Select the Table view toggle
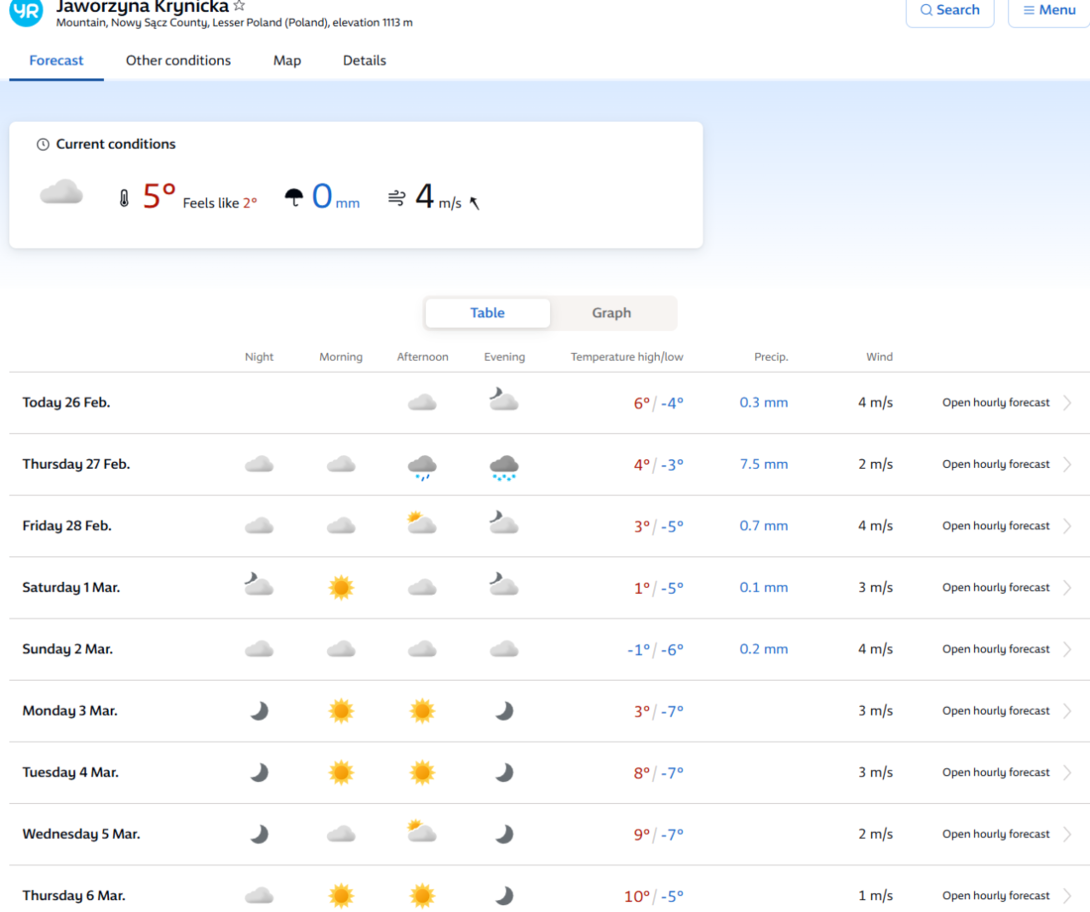 pos(487,313)
